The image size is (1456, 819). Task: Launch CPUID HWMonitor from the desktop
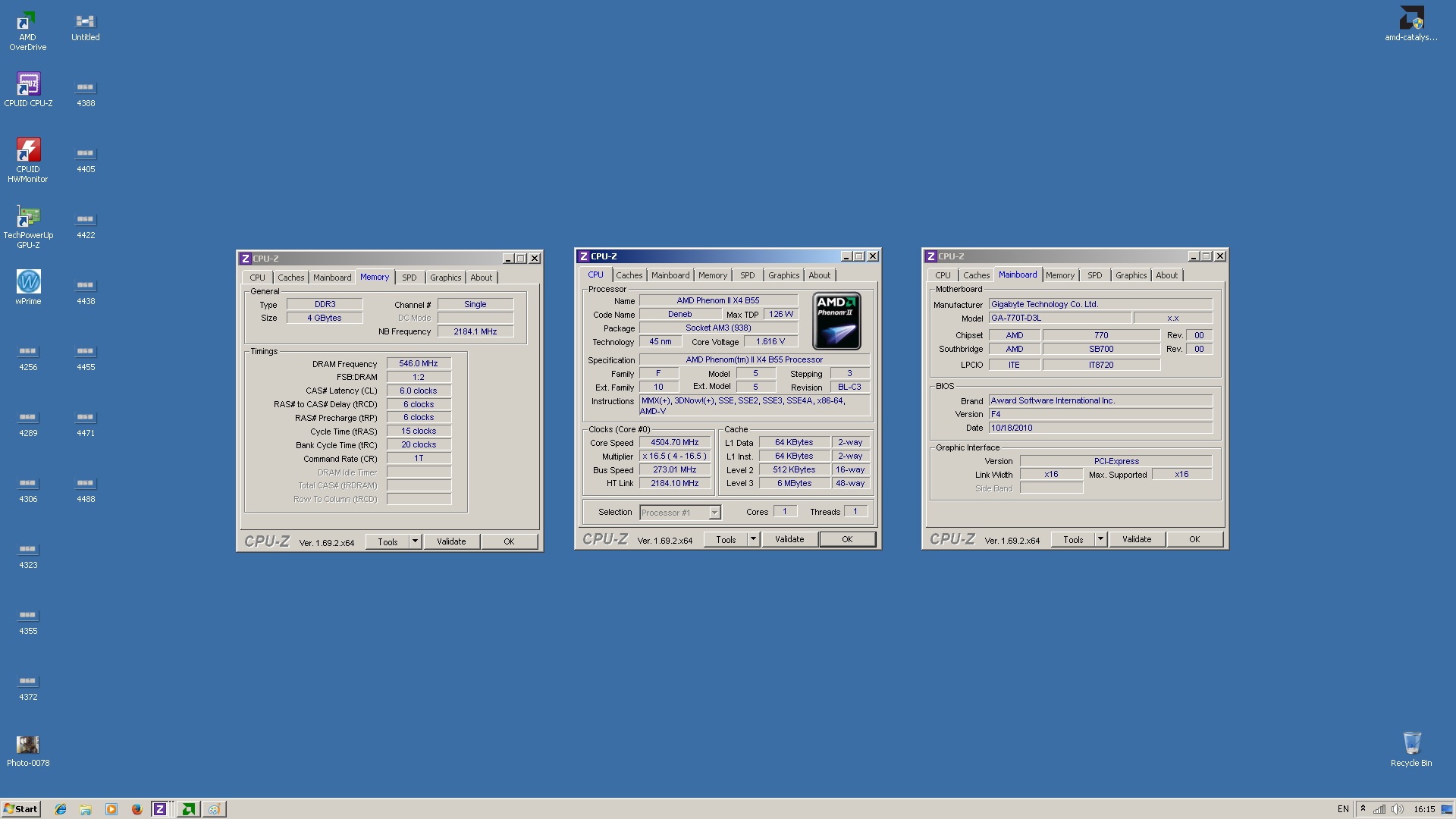[28, 160]
